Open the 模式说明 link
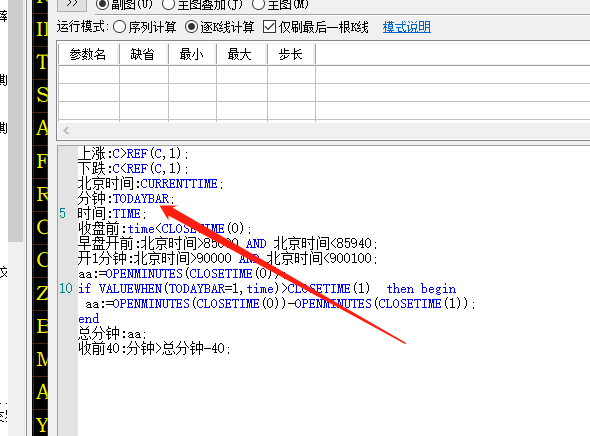The image size is (590, 436). [407, 27]
